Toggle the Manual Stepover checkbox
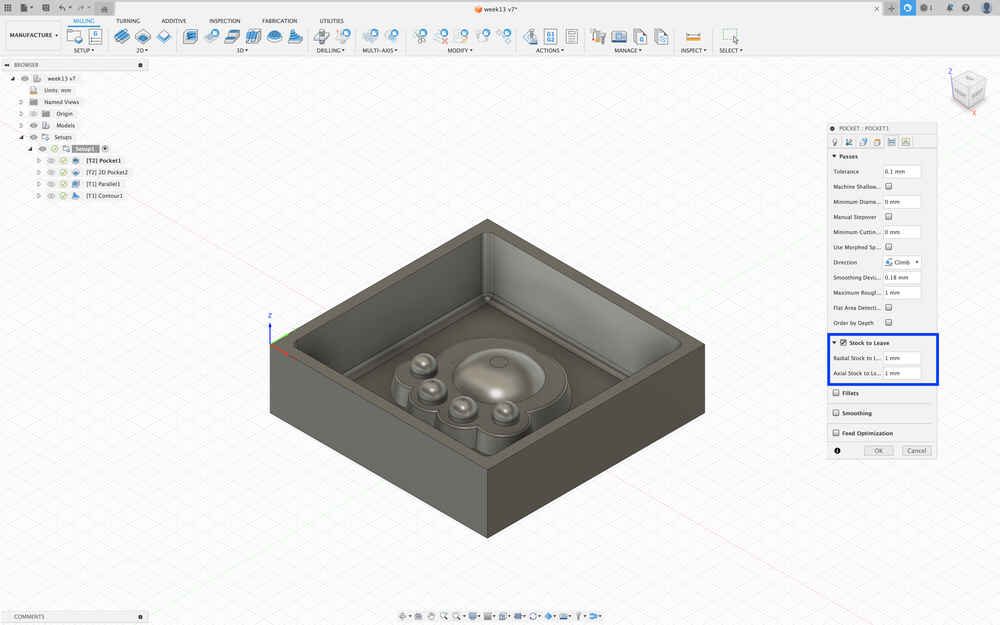The width and height of the screenshot is (1000, 625). (x=888, y=217)
